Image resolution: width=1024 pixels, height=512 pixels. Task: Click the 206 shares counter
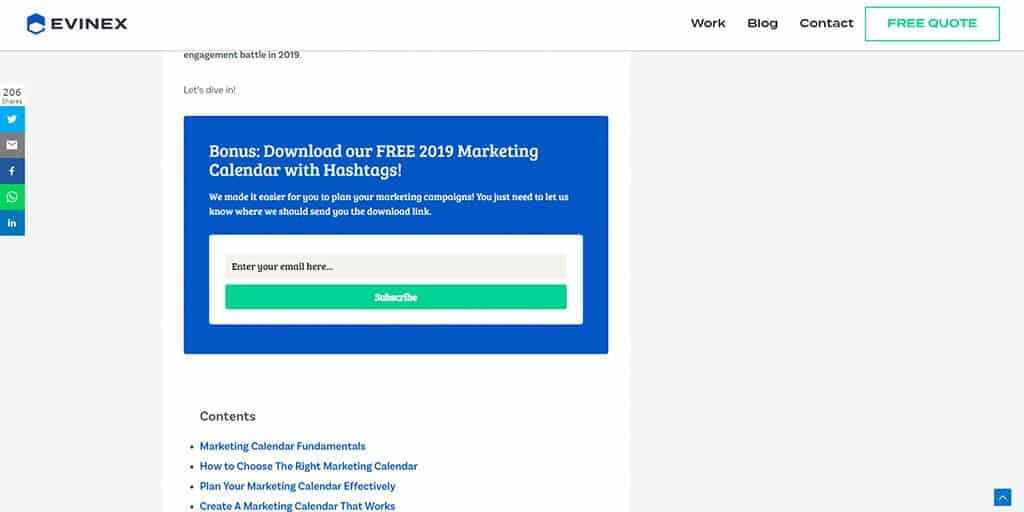click(12, 95)
